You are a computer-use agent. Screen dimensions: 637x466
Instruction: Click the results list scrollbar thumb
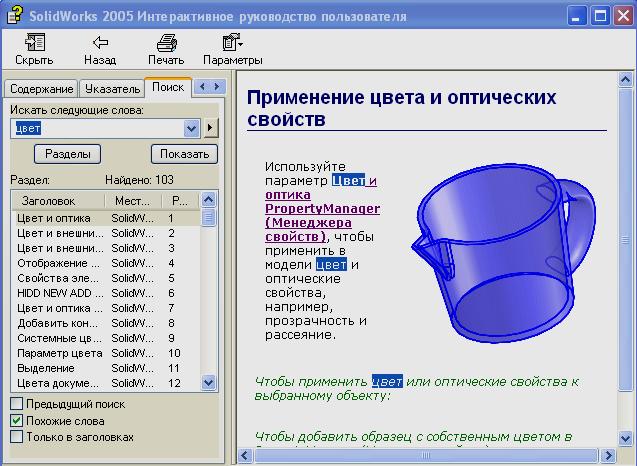[208, 218]
